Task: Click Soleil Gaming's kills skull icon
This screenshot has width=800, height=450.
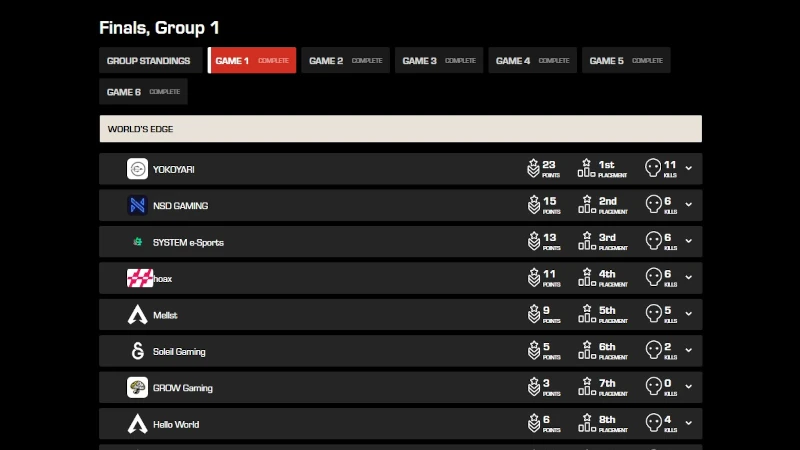Action: tap(654, 350)
